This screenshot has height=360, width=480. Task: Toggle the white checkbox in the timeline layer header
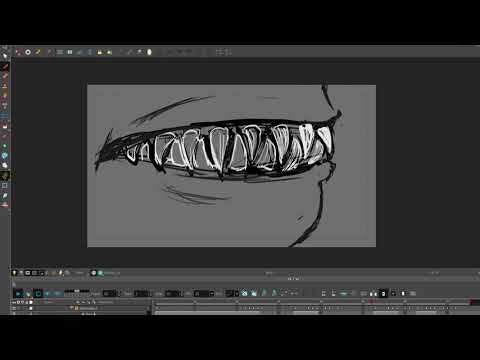[31, 302]
